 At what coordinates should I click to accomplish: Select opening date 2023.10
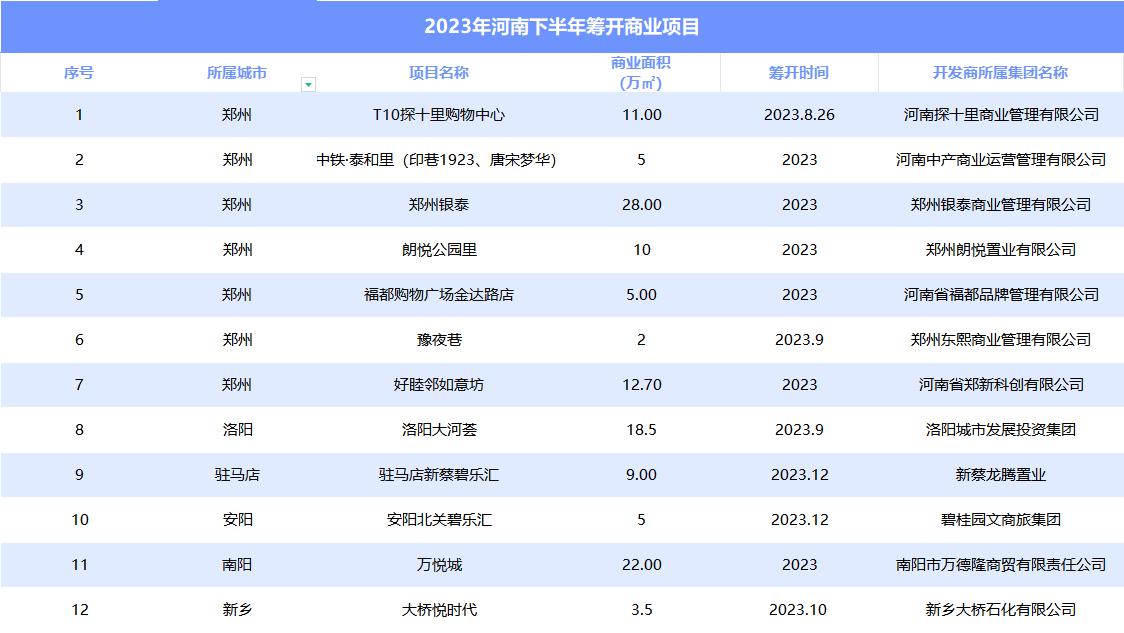tap(798, 610)
